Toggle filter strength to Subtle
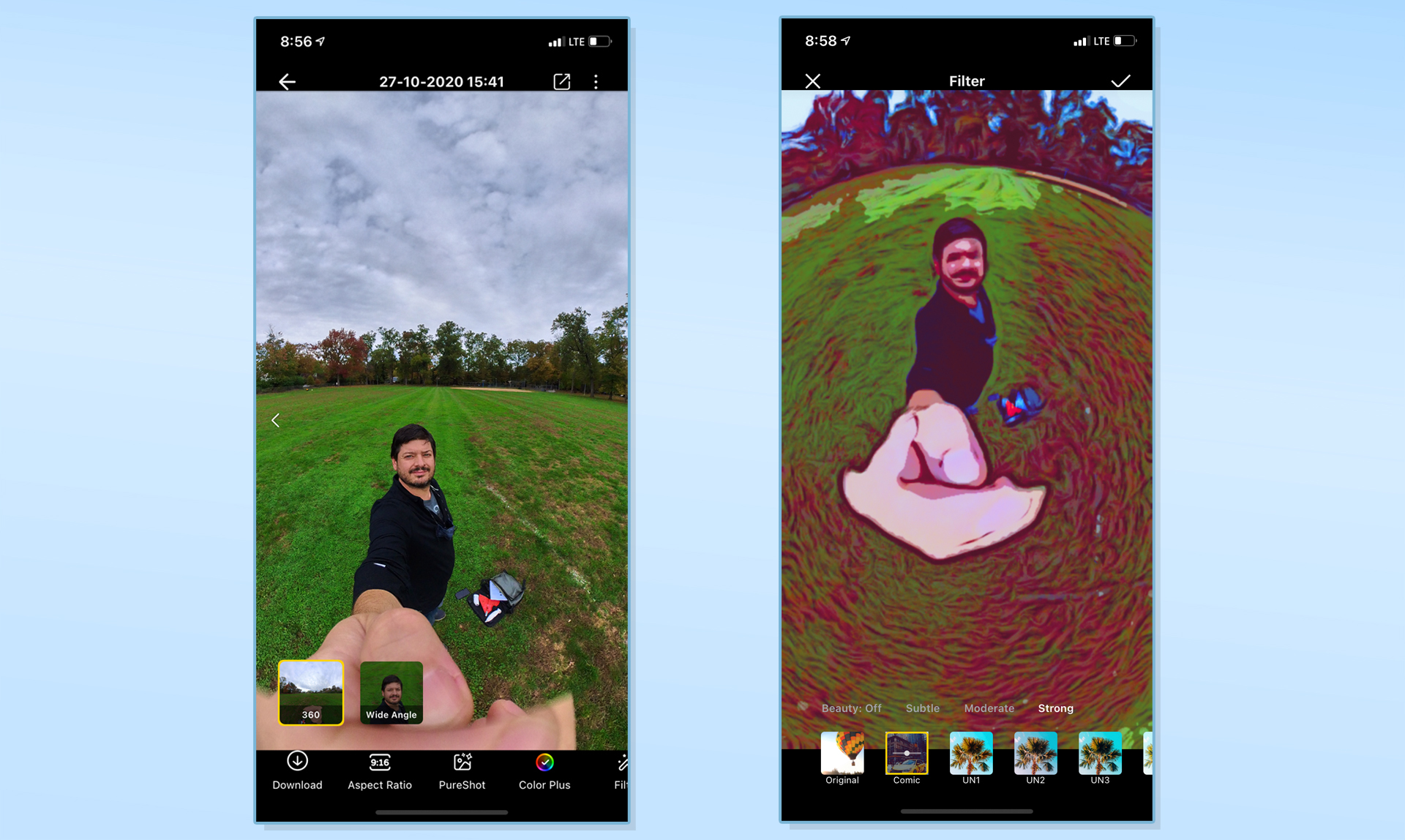The image size is (1405, 840). tap(920, 708)
